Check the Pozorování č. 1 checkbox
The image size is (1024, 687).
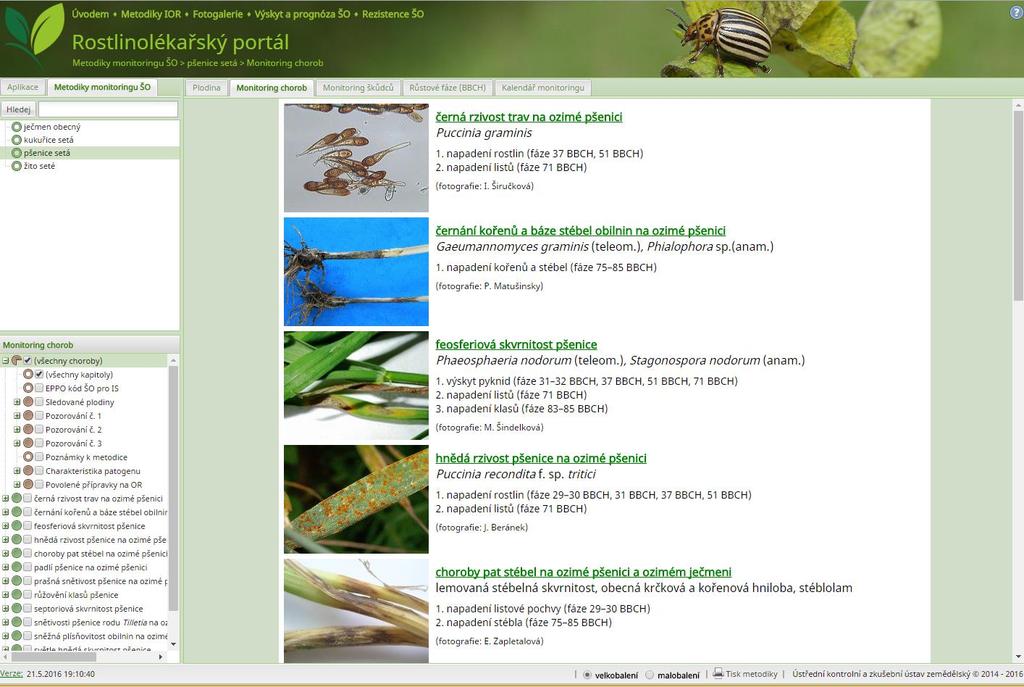click(x=39, y=415)
